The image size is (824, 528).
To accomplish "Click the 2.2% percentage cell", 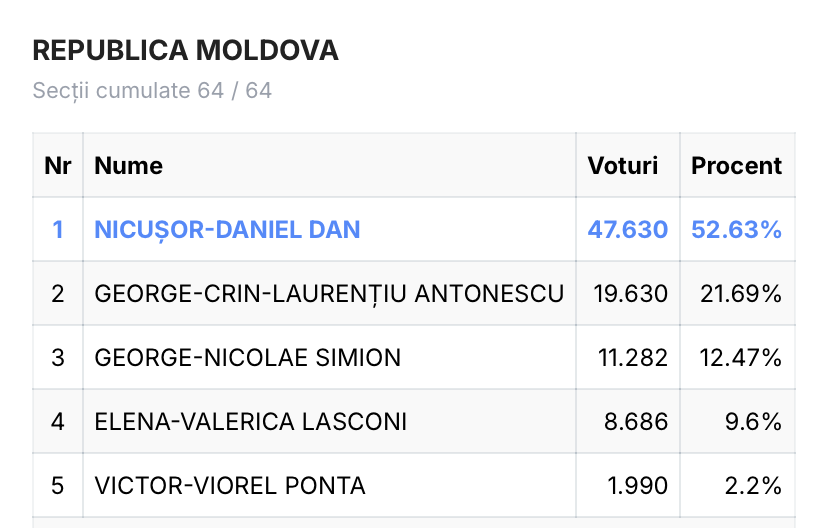I will pyautogui.click(x=753, y=486).
